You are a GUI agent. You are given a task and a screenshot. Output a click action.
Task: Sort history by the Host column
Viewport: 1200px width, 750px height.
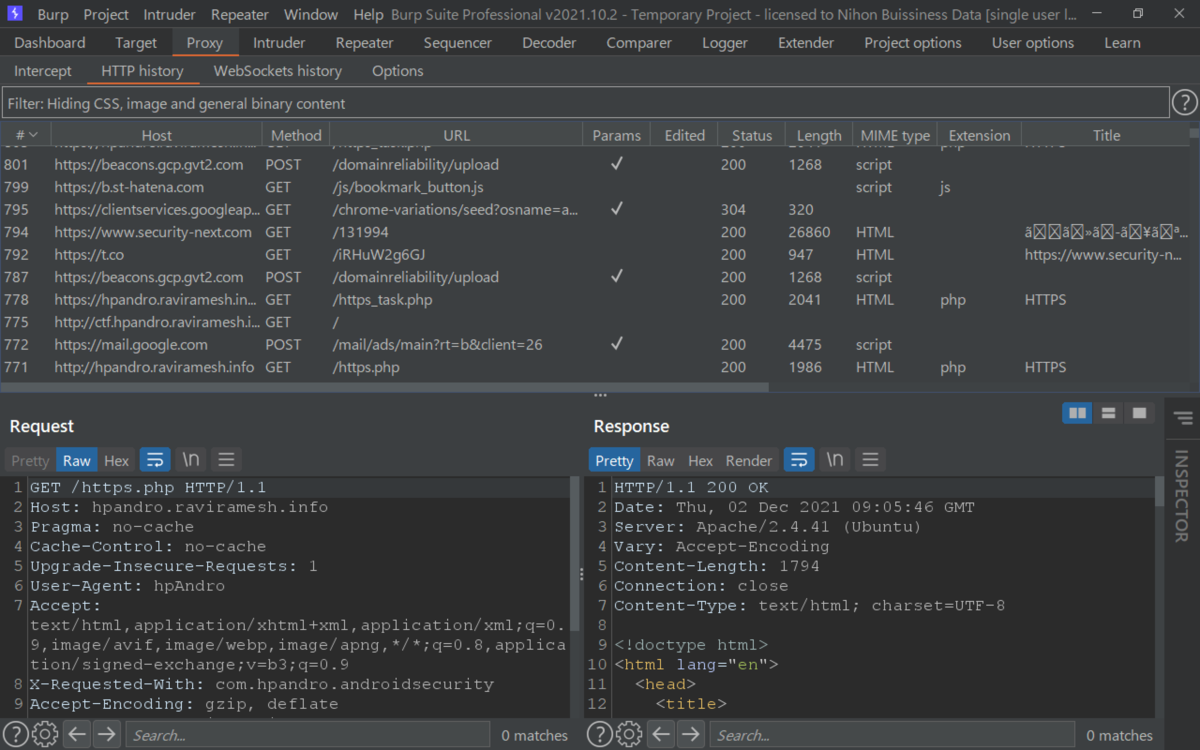(x=156, y=135)
